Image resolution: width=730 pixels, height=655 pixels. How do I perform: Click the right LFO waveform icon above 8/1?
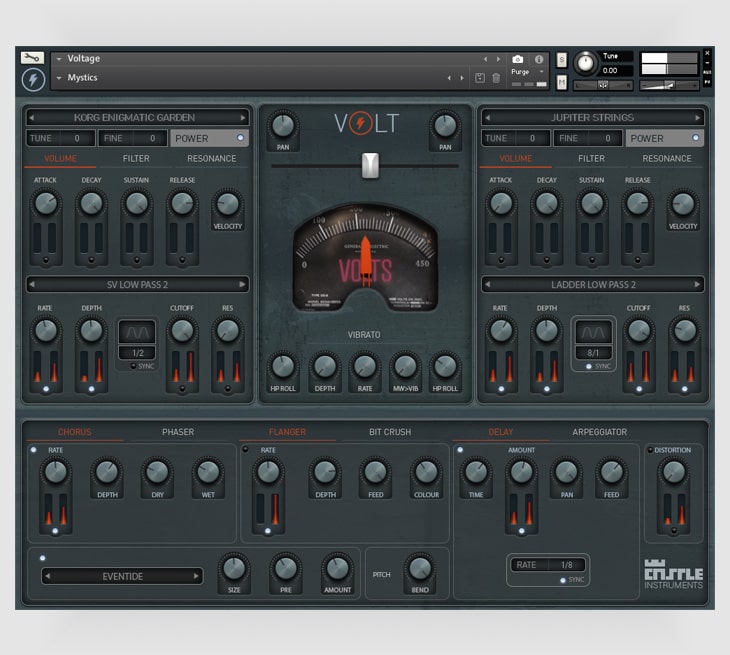click(x=593, y=332)
